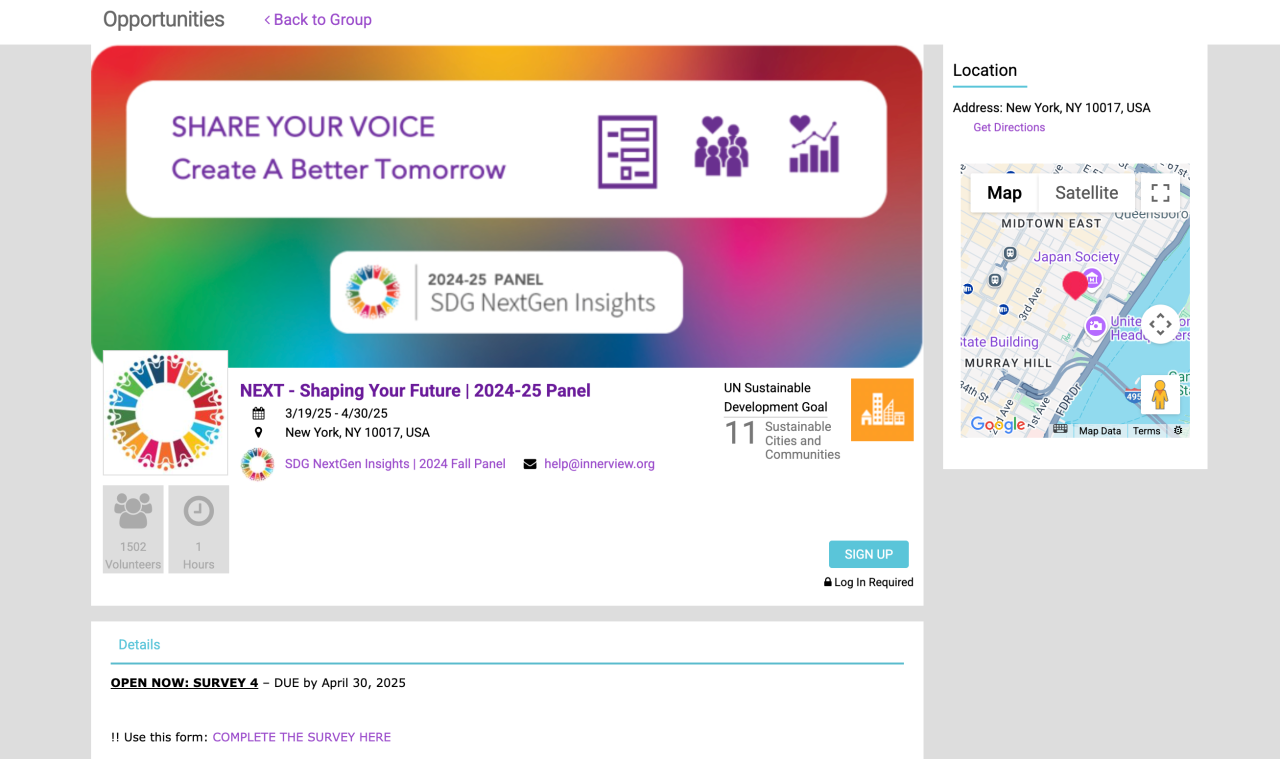The image size is (1280, 759).
Task: Email help@innerview.org via the link
Action: point(599,464)
